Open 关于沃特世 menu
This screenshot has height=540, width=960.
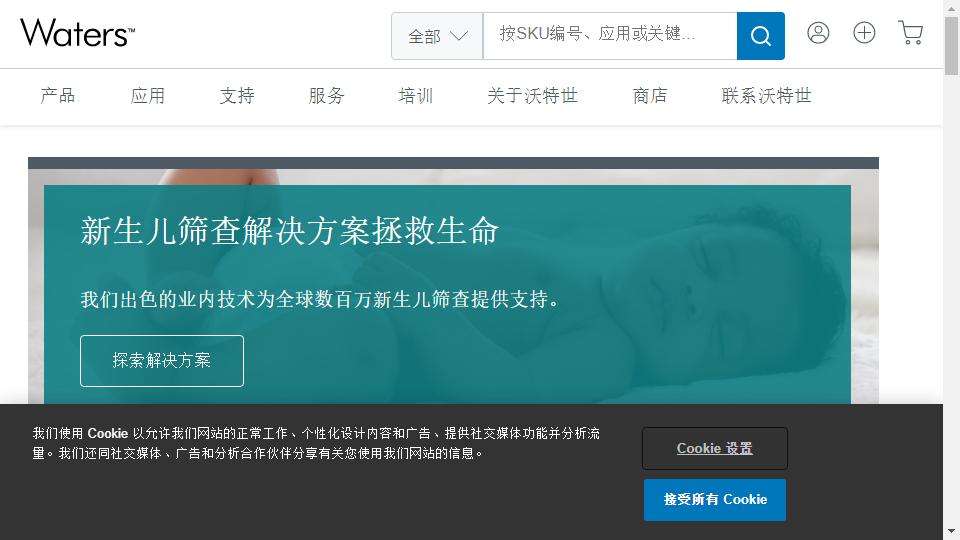(532, 96)
